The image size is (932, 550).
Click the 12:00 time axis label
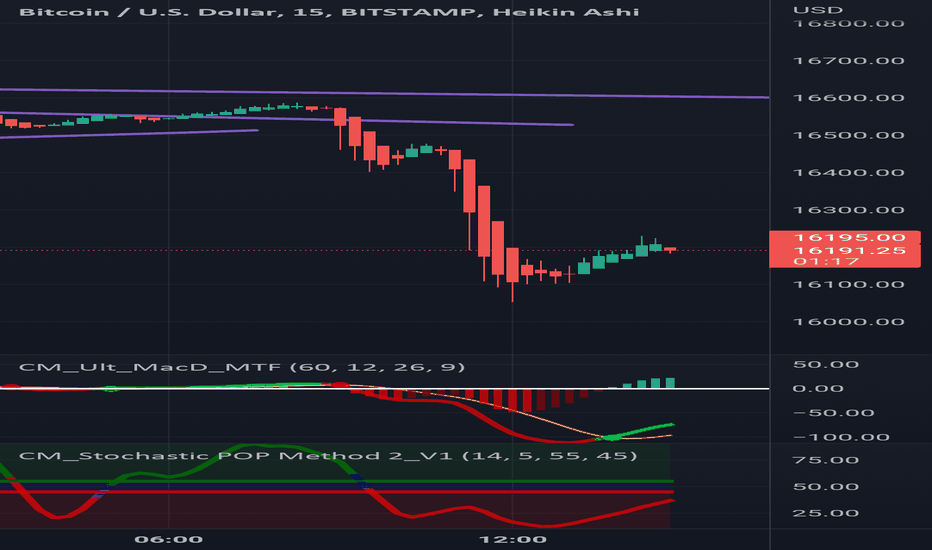(x=512, y=540)
